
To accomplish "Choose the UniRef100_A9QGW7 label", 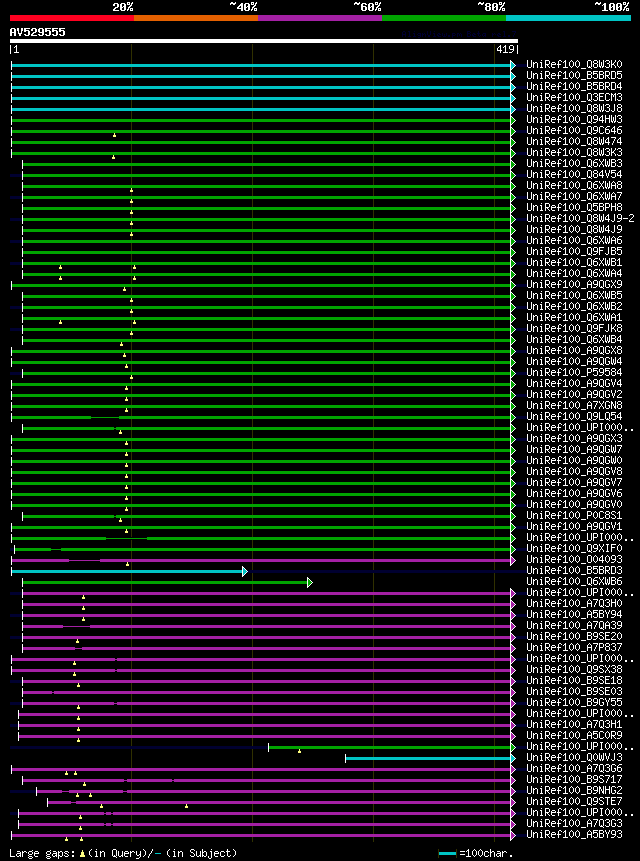I will tap(574, 449).
